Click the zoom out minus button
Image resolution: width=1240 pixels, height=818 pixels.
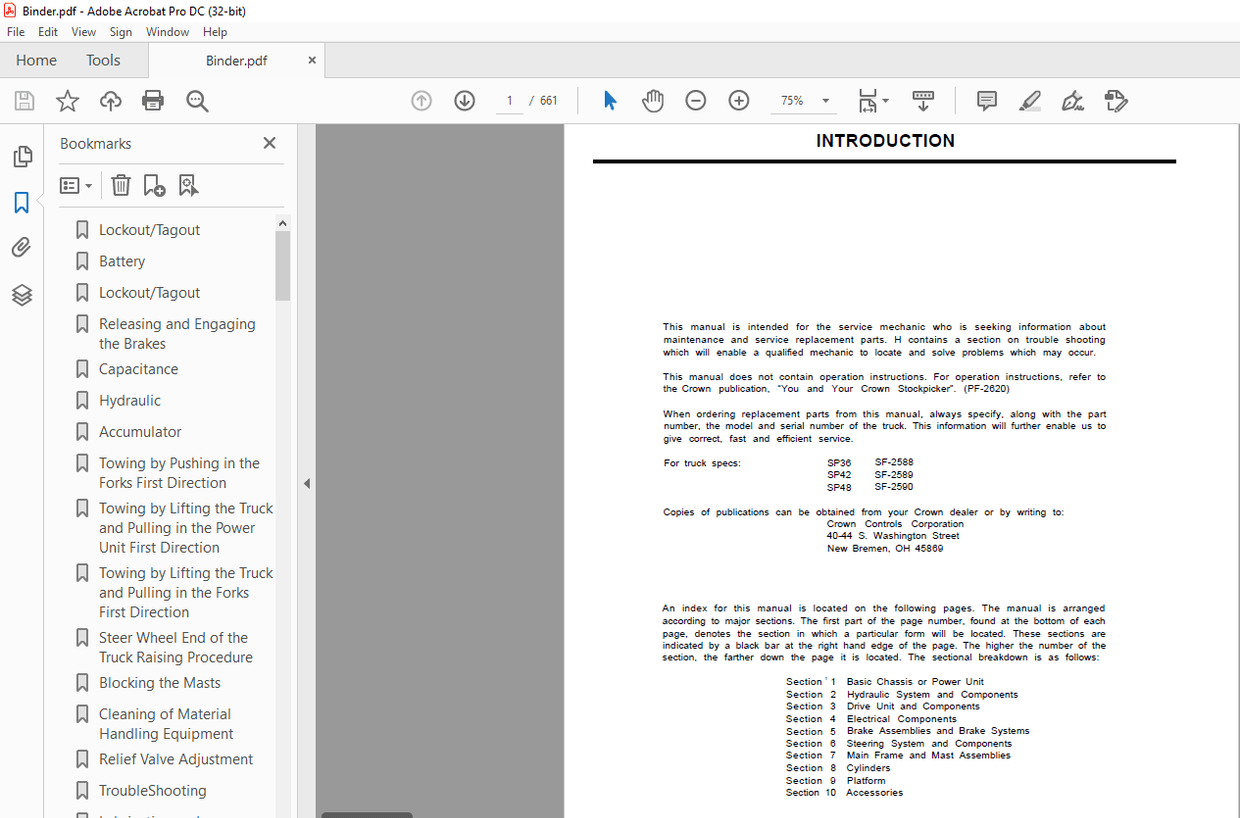[x=696, y=101]
